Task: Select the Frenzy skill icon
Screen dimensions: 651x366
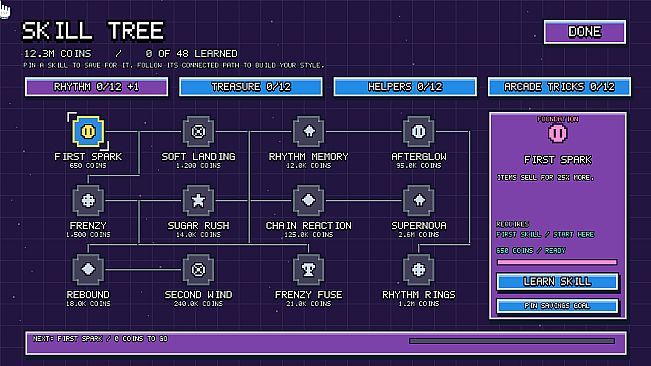Action: click(x=88, y=200)
